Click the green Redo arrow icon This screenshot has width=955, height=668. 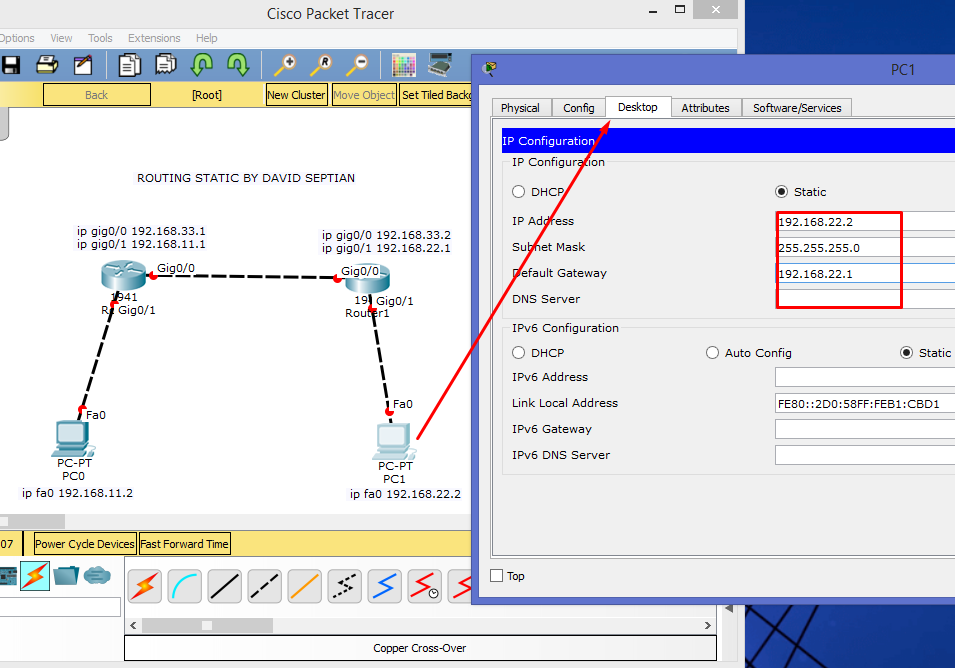[x=240, y=65]
